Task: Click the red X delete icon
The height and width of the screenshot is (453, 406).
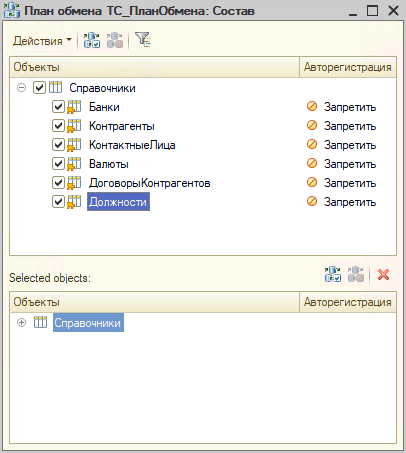Action: [x=383, y=275]
